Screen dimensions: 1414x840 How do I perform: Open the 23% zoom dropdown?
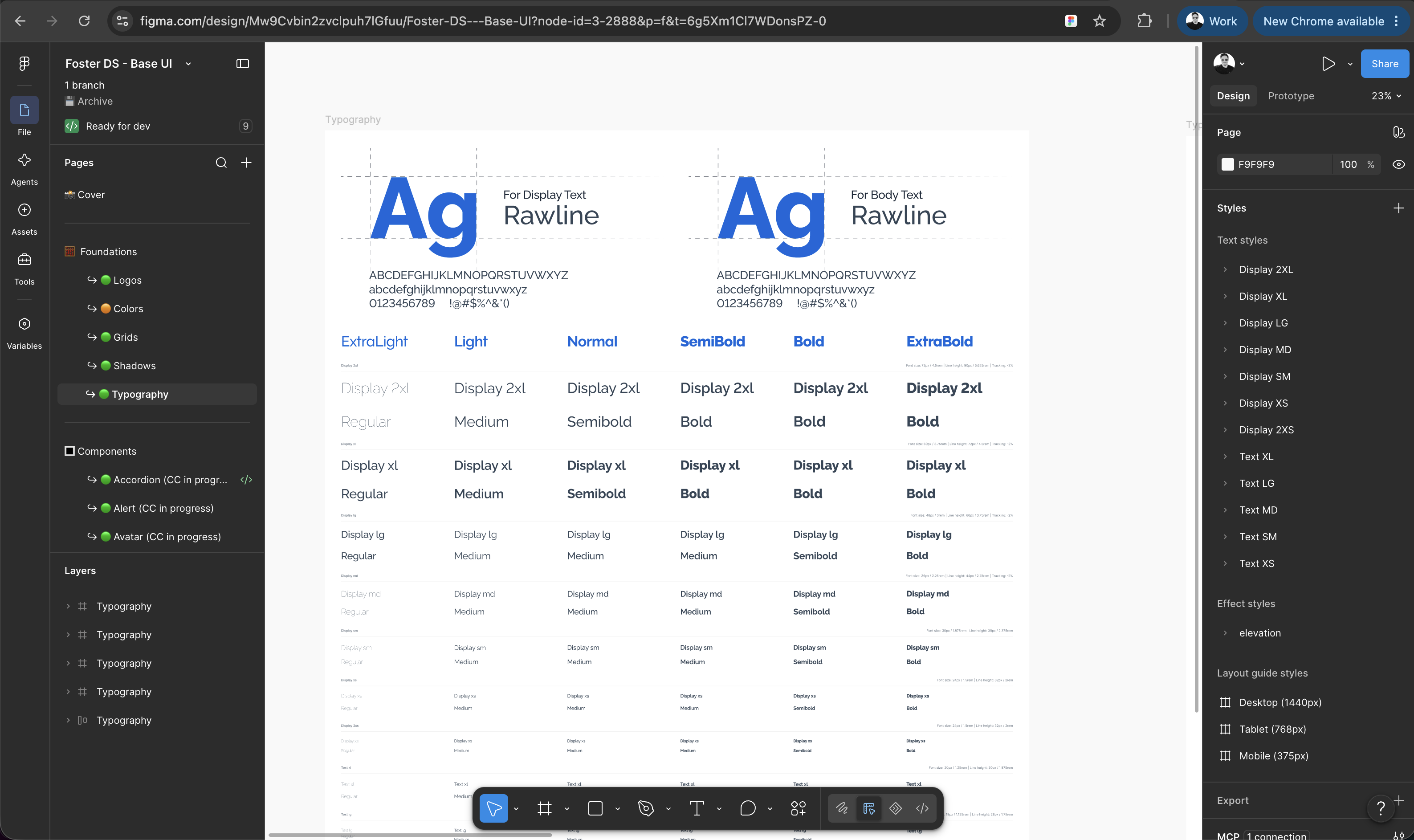click(1386, 96)
